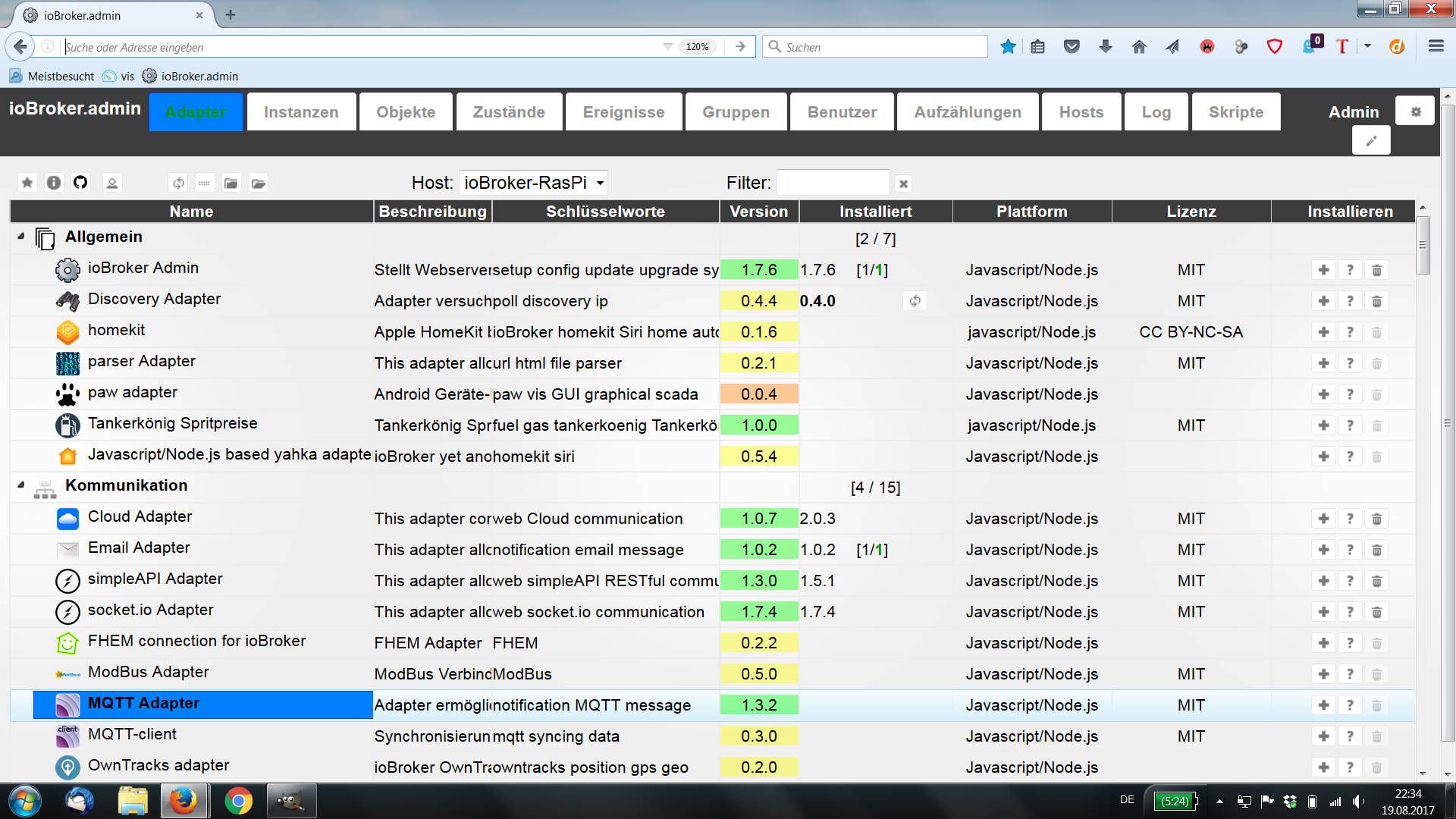Expand all groups with the open folder icon

coord(259,183)
